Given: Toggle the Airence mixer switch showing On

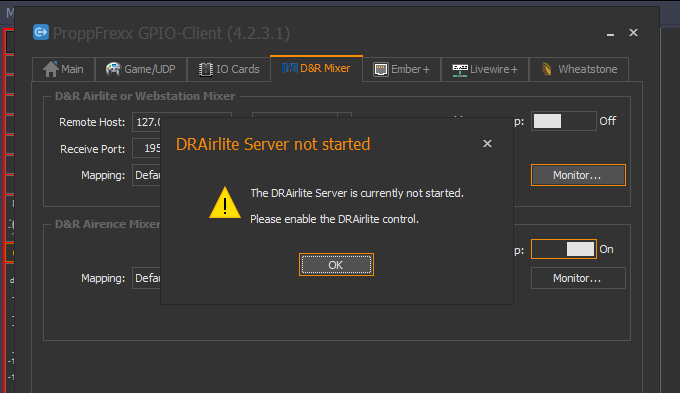Looking at the screenshot, I should (x=564, y=249).
